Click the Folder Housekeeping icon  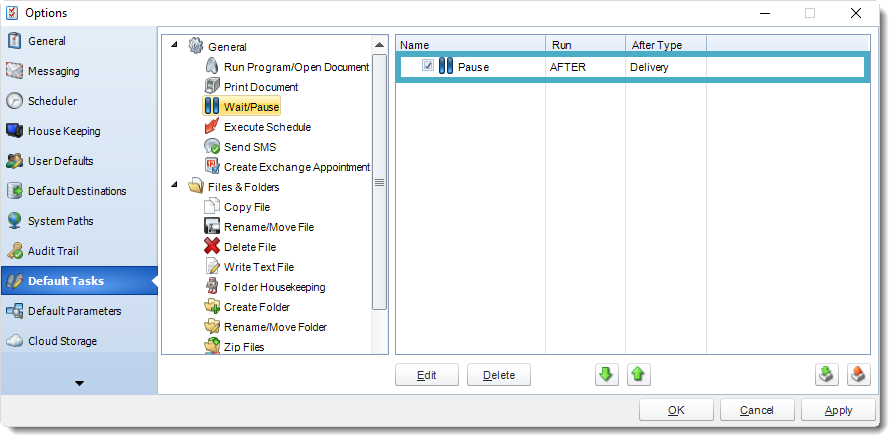pos(212,286)
